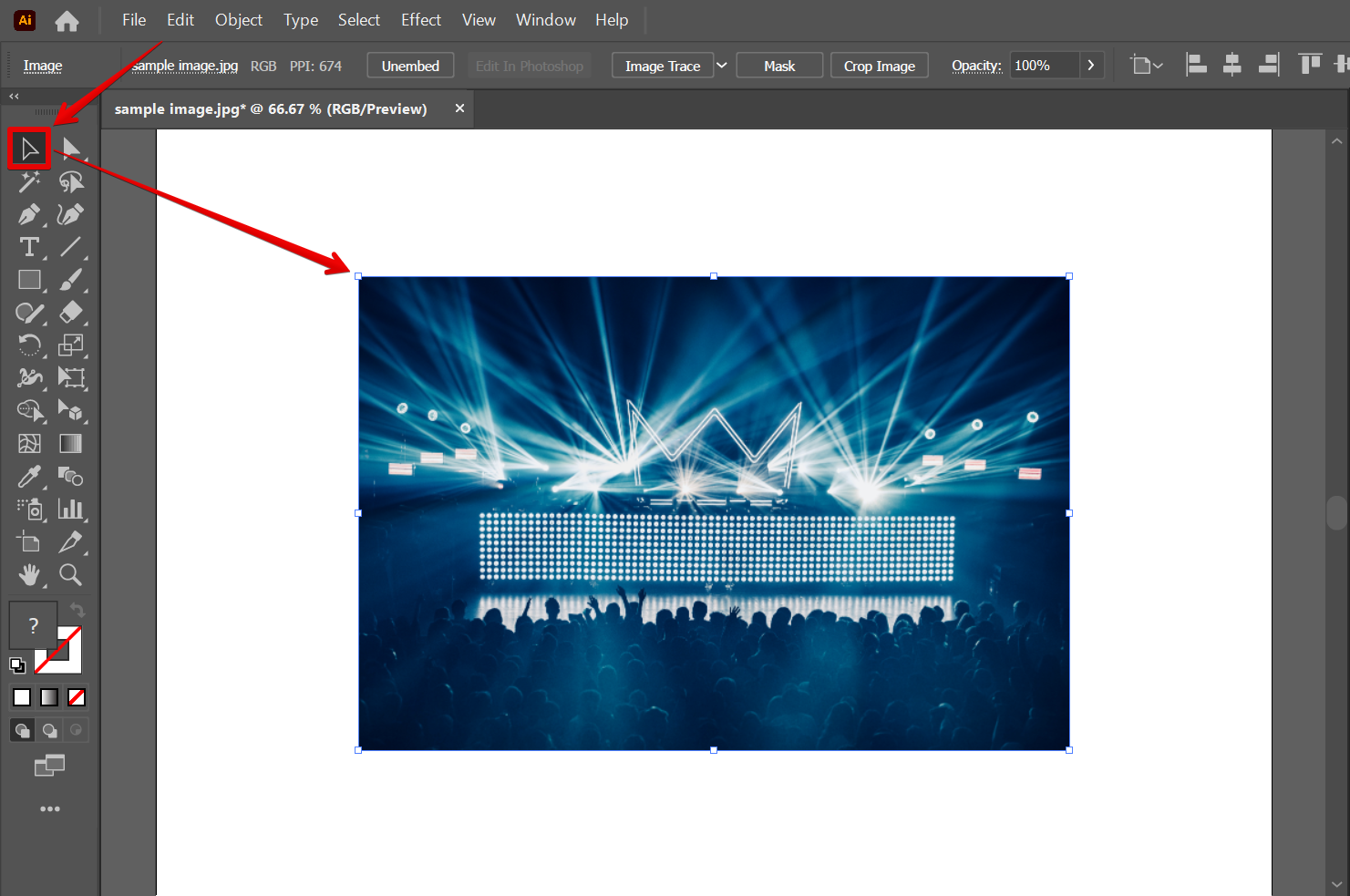Viewport: 1350px width, 896px height.
Task: Open the Effect menu
Action: pos(420,20)
